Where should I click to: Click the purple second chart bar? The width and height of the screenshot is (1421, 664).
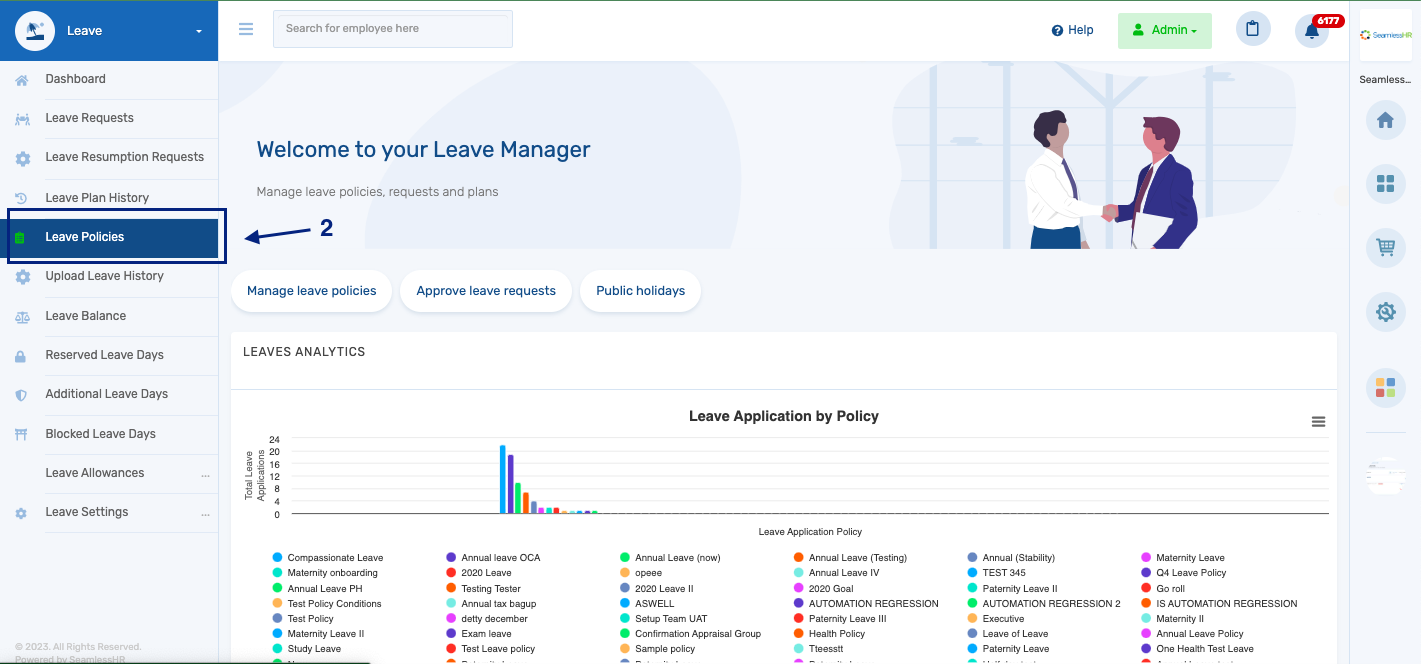point(510,484)
